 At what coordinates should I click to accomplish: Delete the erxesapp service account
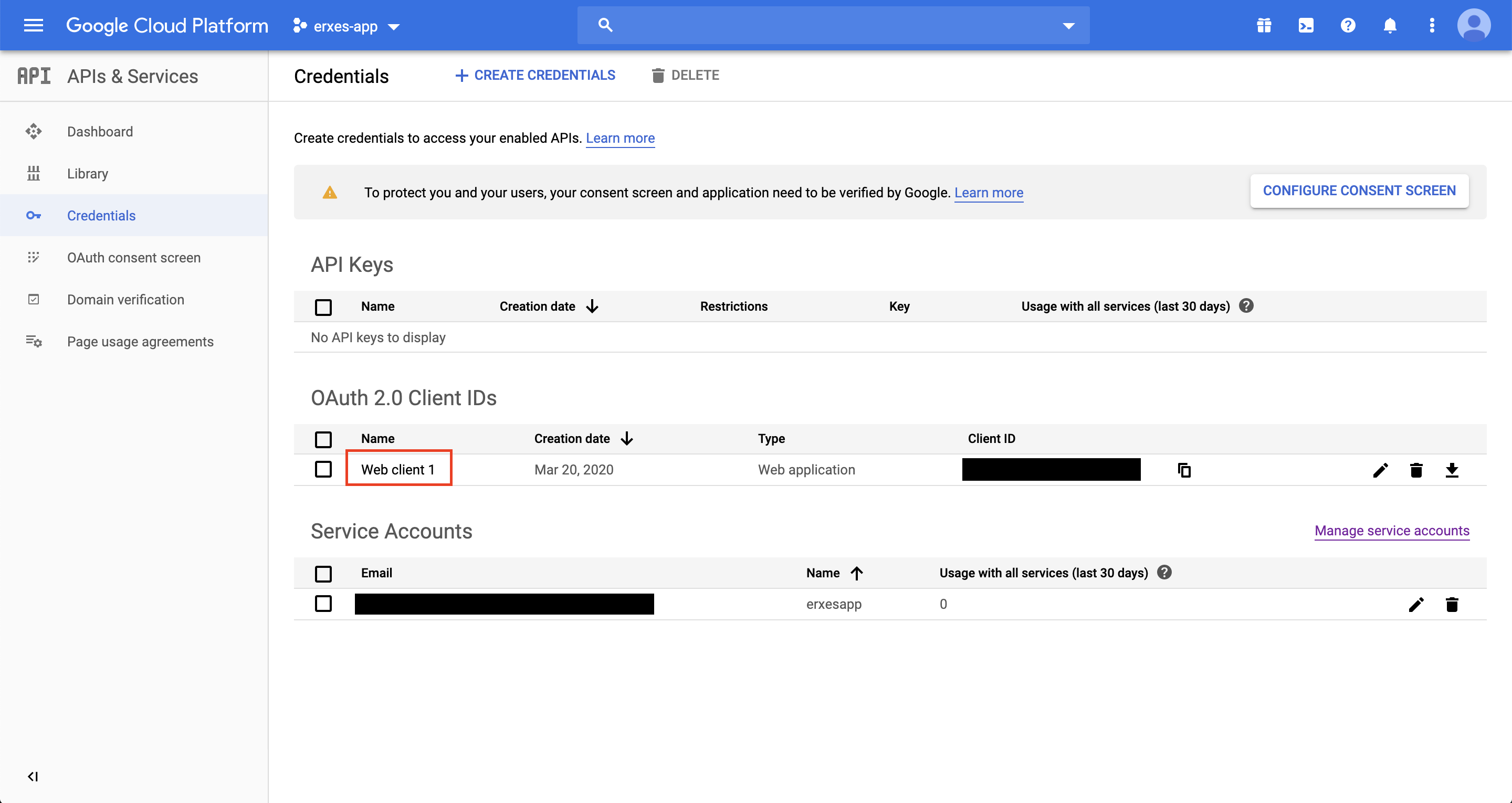click(1452, 605)
